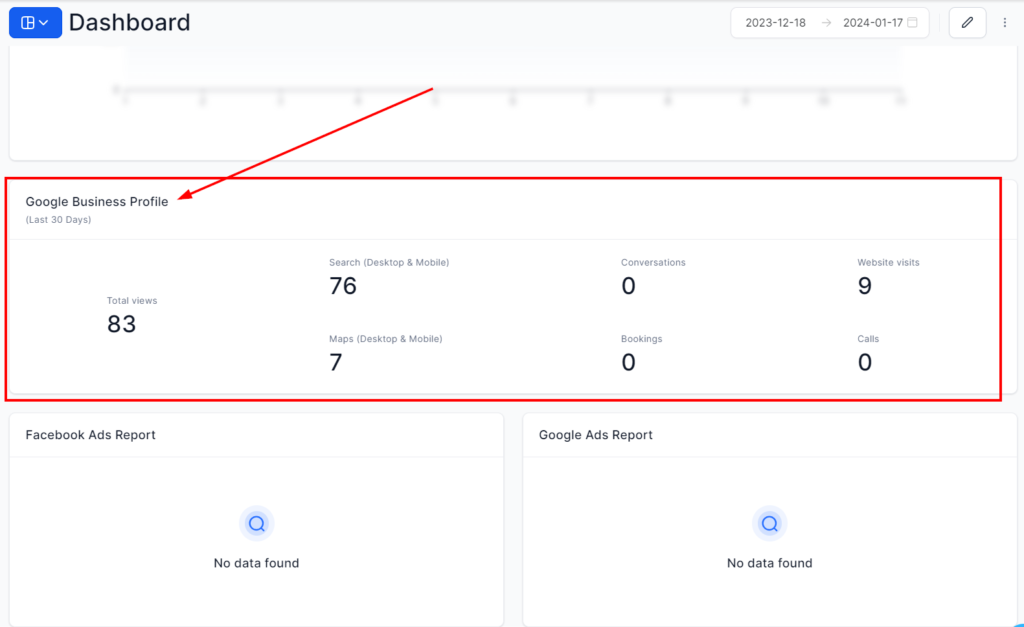Open the three-dot more options menu
Image resolution: width=1024 pixels, height=627 pixels.
click(1005, 23)
